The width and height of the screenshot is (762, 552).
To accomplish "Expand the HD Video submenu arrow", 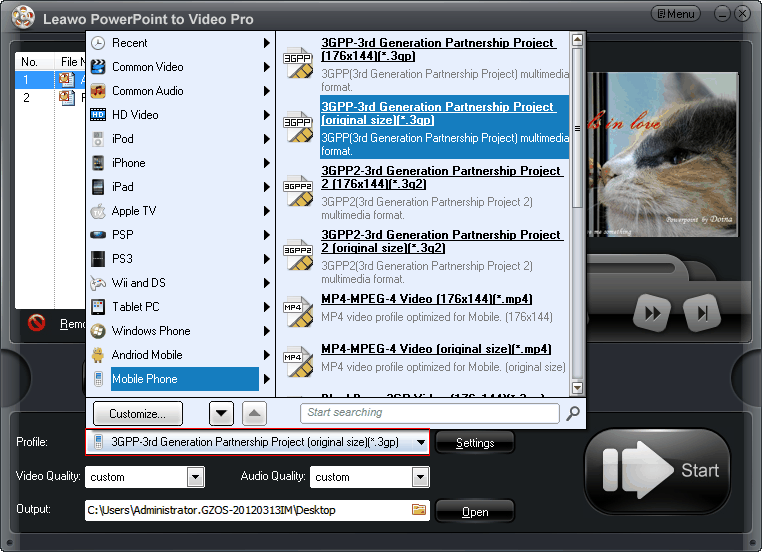I will (x=266, y=115).
